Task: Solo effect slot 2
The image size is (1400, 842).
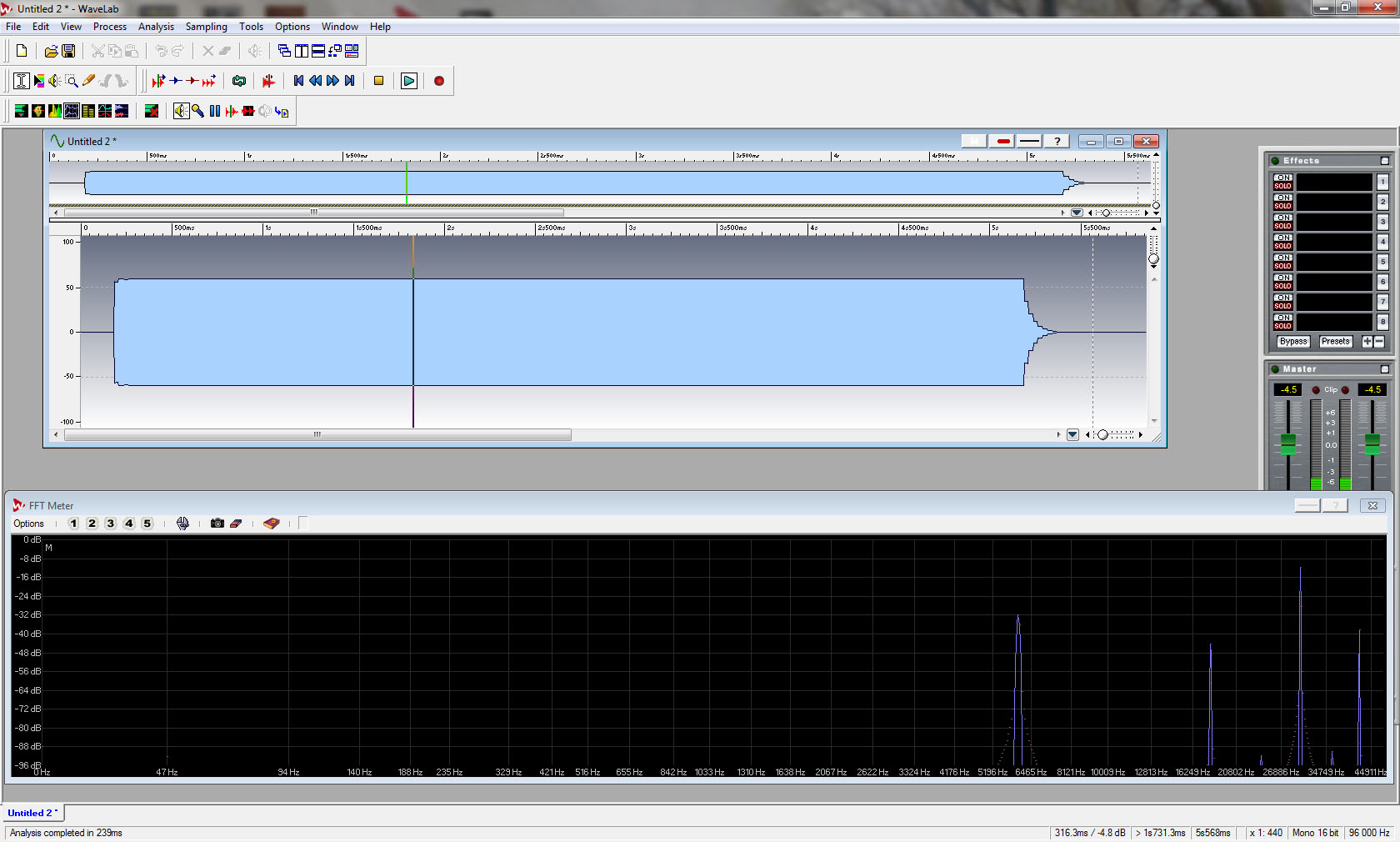Action: point(1282,206)
